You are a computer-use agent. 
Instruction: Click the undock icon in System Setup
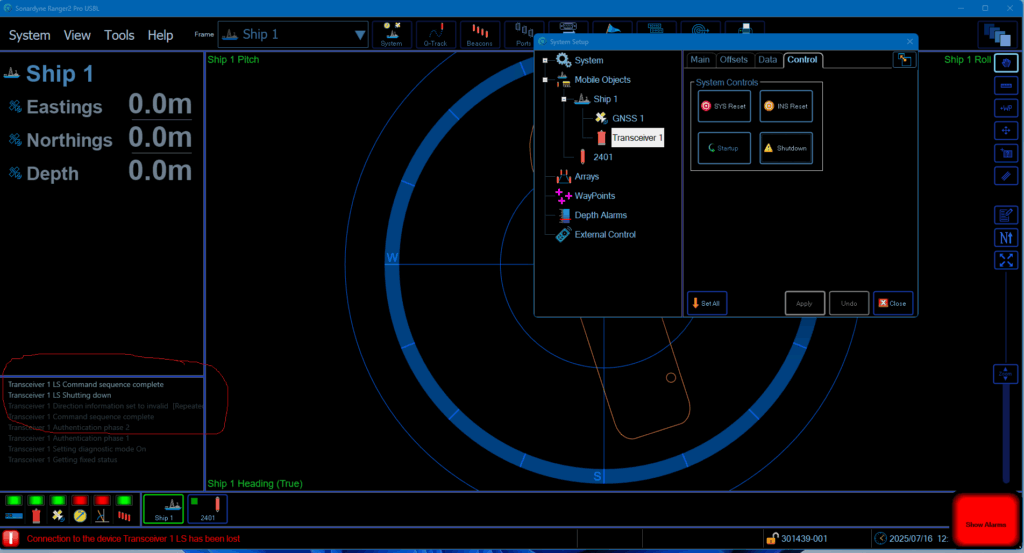click(904, 59)
